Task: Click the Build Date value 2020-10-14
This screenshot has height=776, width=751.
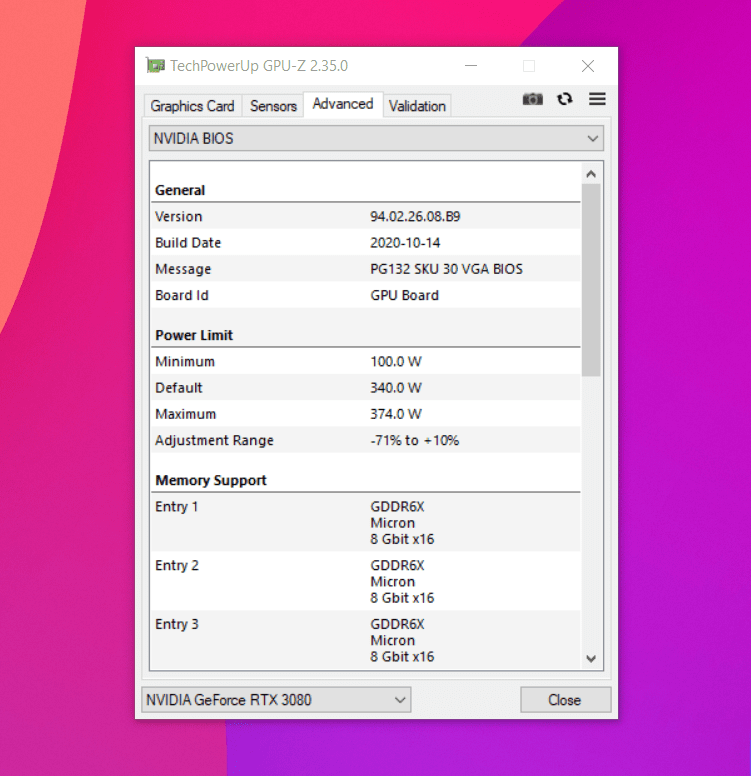Action: 405,242
